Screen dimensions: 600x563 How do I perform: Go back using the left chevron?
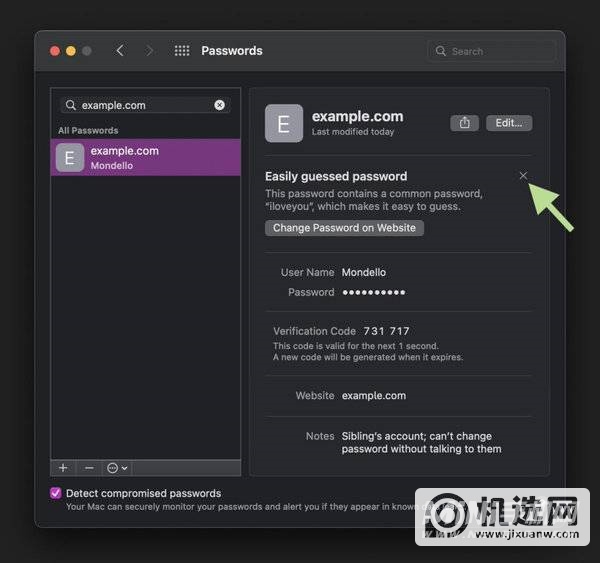tap(120, 51)
